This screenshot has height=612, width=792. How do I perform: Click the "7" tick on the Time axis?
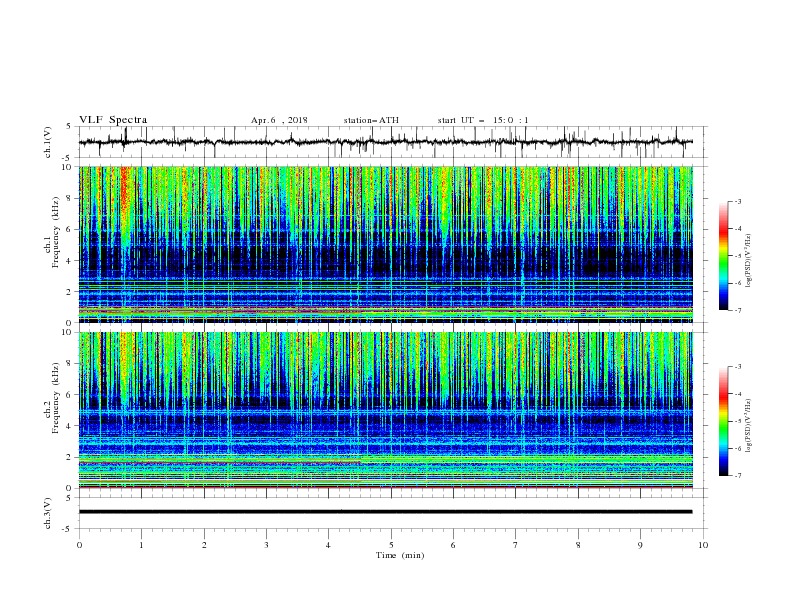pos(516,545)
